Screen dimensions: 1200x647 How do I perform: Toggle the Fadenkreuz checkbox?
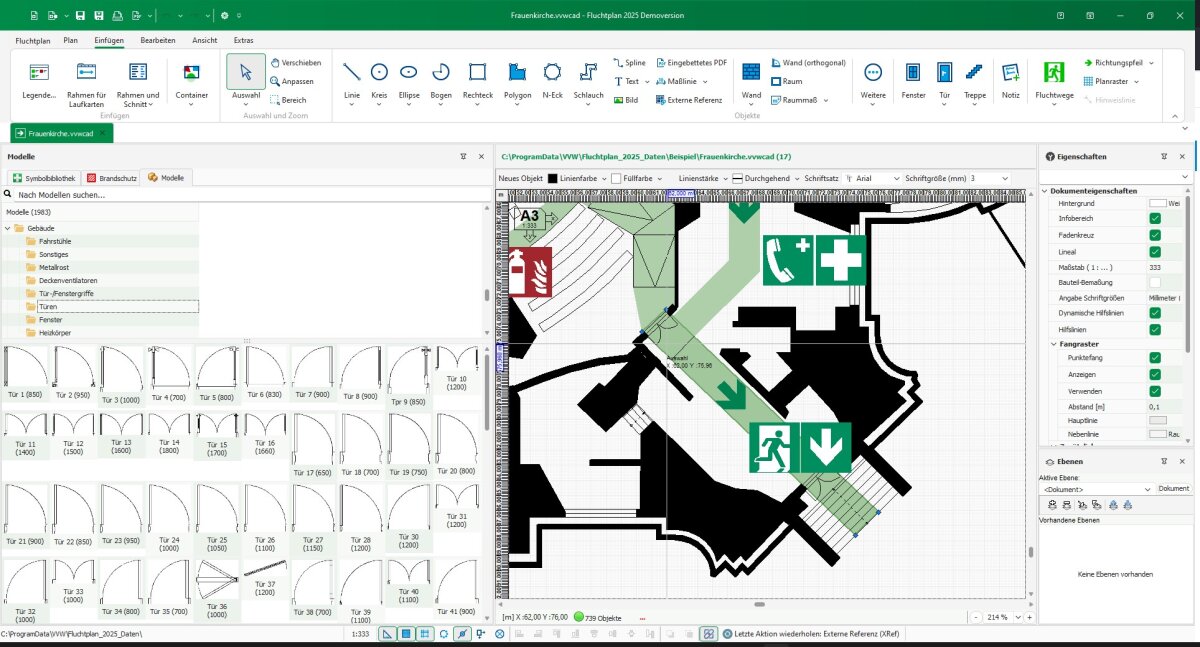[x=1155, y=235]
